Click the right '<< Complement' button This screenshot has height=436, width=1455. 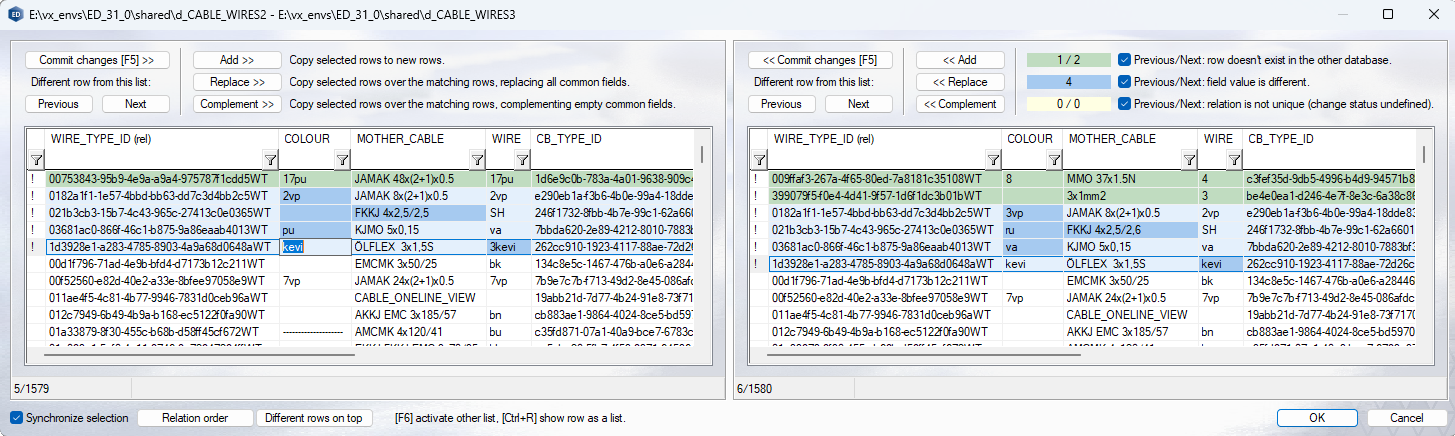960,104
